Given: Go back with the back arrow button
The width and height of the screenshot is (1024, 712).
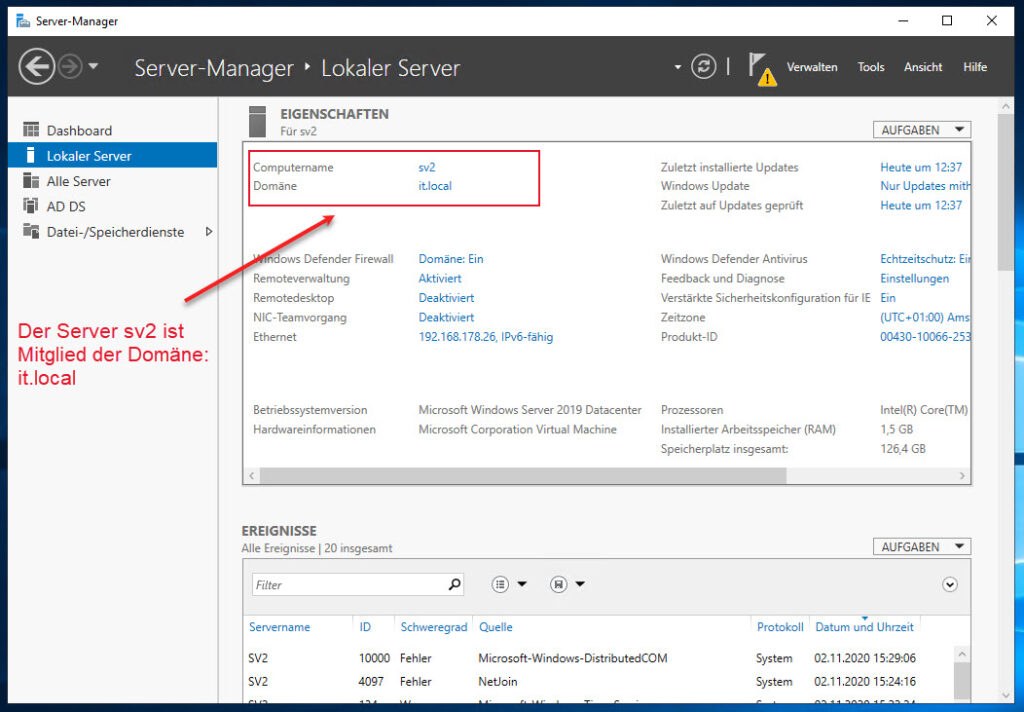Looking at the screenshot, I should (36, 67).
